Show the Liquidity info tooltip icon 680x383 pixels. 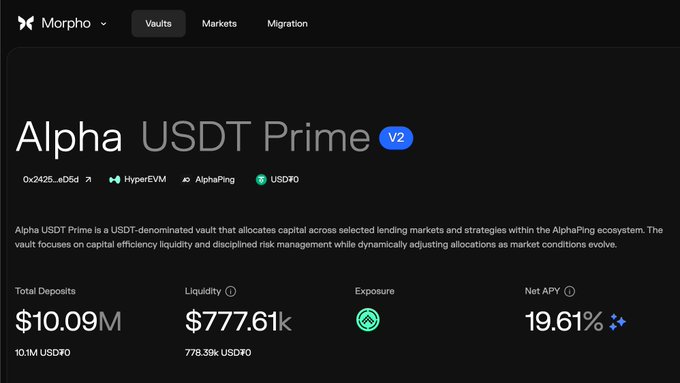tap(231, 291)
